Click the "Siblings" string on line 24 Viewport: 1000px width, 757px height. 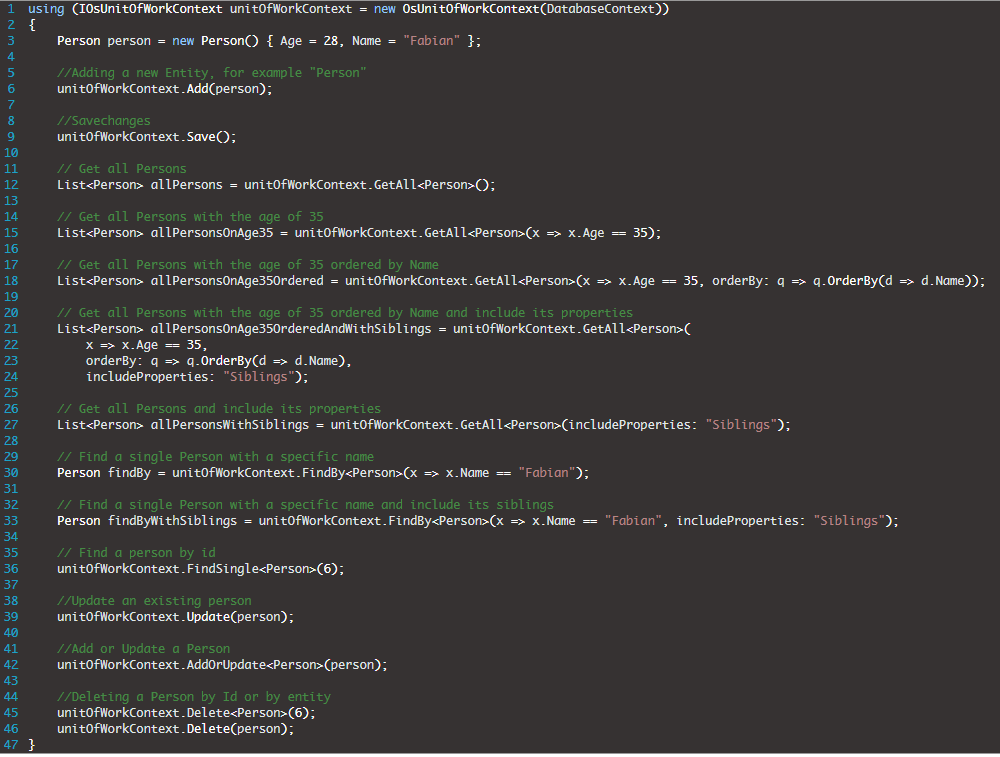[258, 377]
